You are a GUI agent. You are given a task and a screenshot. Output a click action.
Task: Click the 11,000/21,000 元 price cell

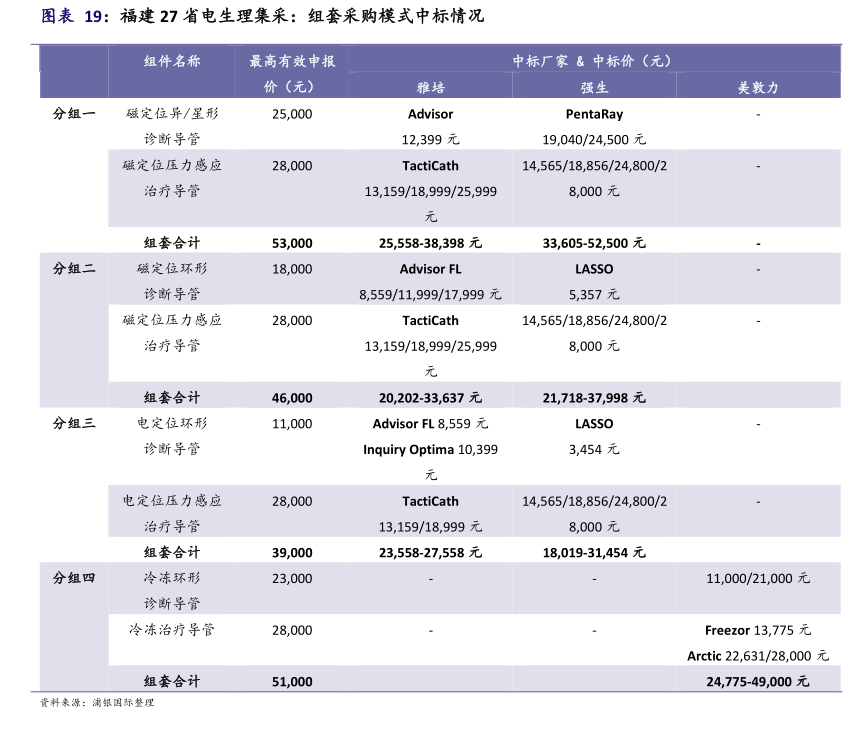pos(758,579)
